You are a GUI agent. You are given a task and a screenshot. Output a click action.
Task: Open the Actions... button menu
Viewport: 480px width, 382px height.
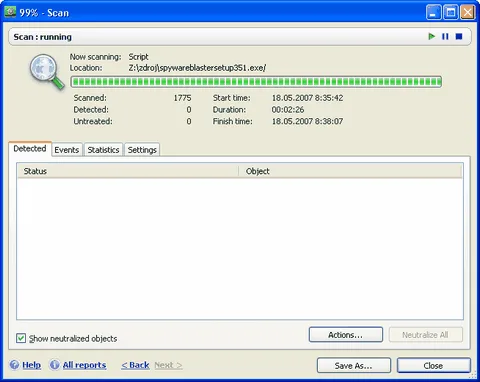346,335
